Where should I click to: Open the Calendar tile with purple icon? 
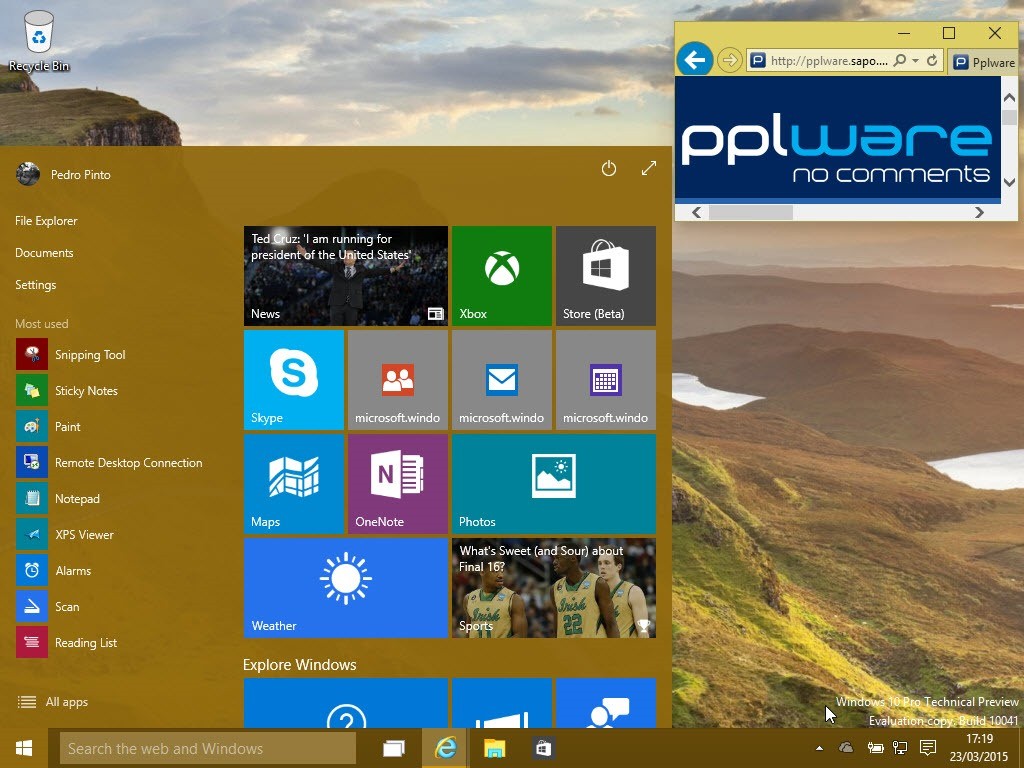coord(605,379)
